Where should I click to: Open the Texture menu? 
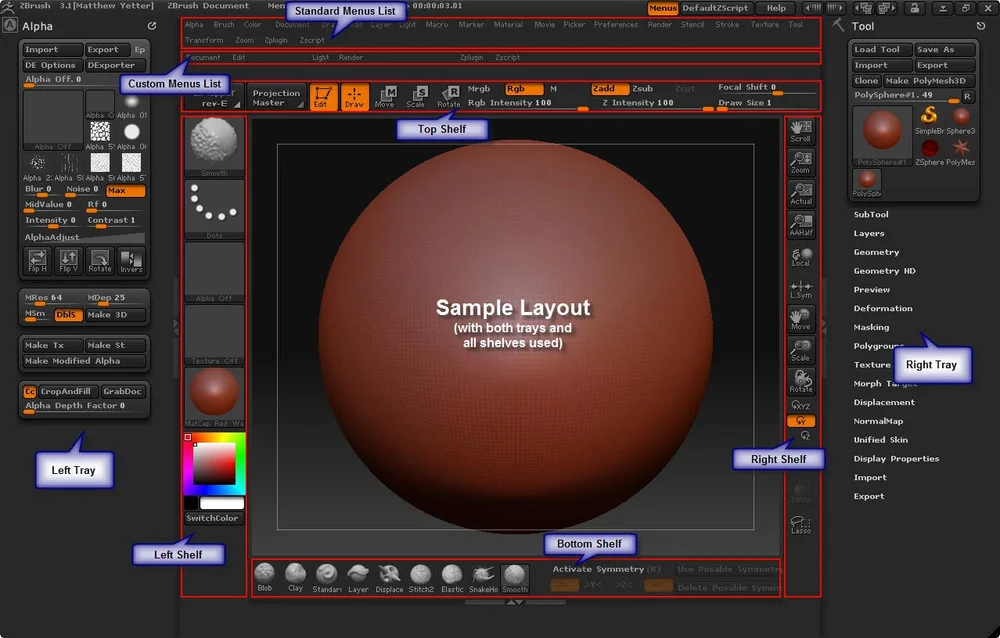(764, 25)
